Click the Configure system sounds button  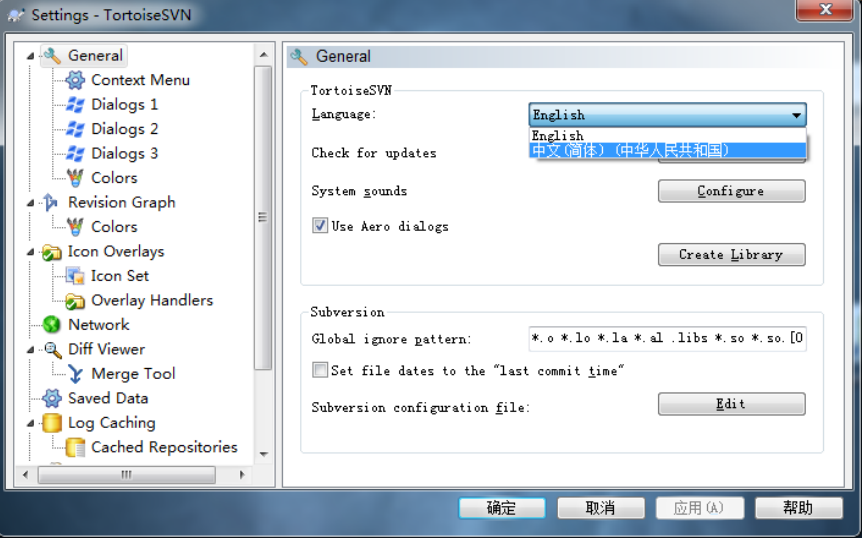[x=731, y=191]
